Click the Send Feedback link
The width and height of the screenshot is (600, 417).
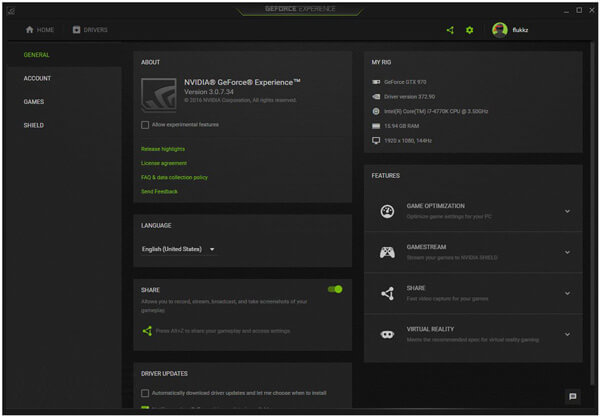pyautogui.click(x=159, y=191)
